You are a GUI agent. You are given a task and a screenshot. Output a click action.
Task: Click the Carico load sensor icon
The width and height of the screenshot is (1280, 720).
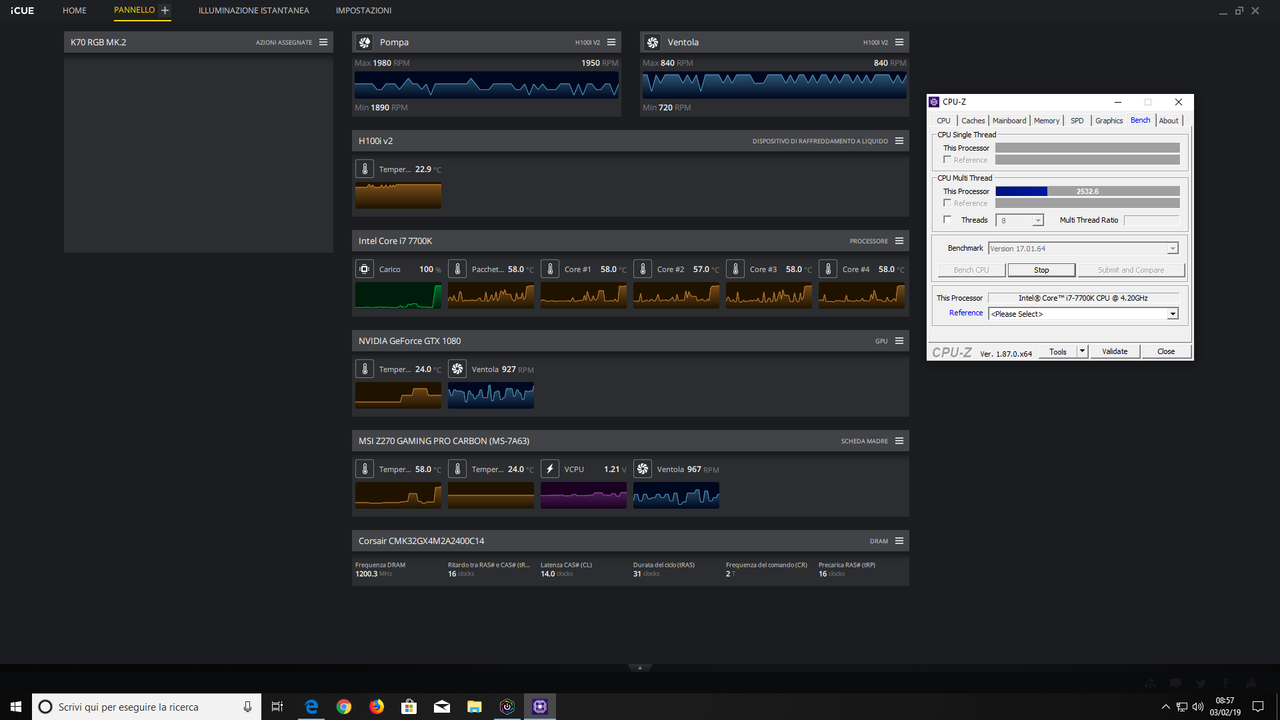pyautogui.click(x=364, y=268)
